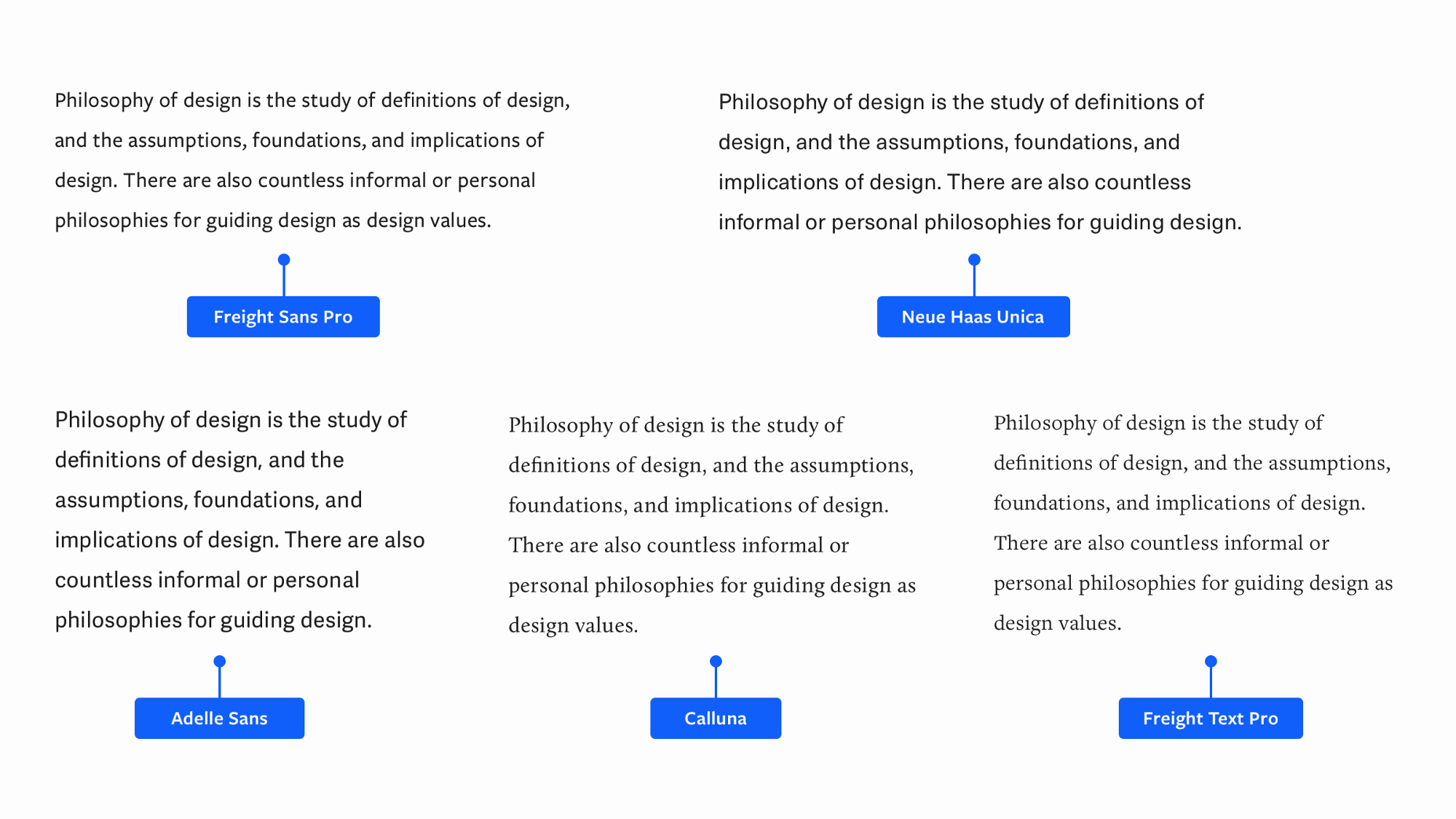Click the Freight Text Pro sample paragraph

(1193, 522)
